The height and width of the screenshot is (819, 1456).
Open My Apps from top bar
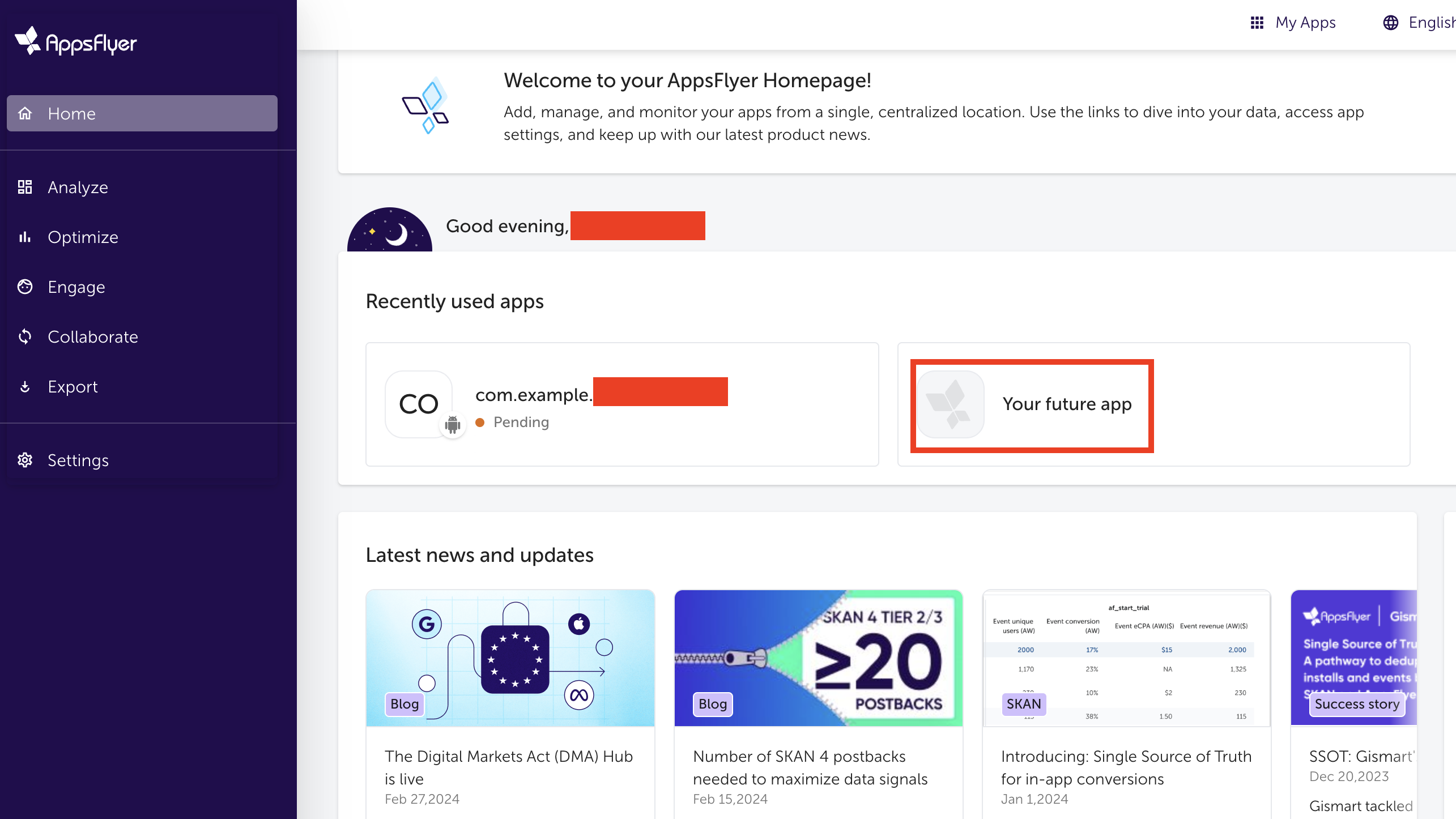(1305, 23)
